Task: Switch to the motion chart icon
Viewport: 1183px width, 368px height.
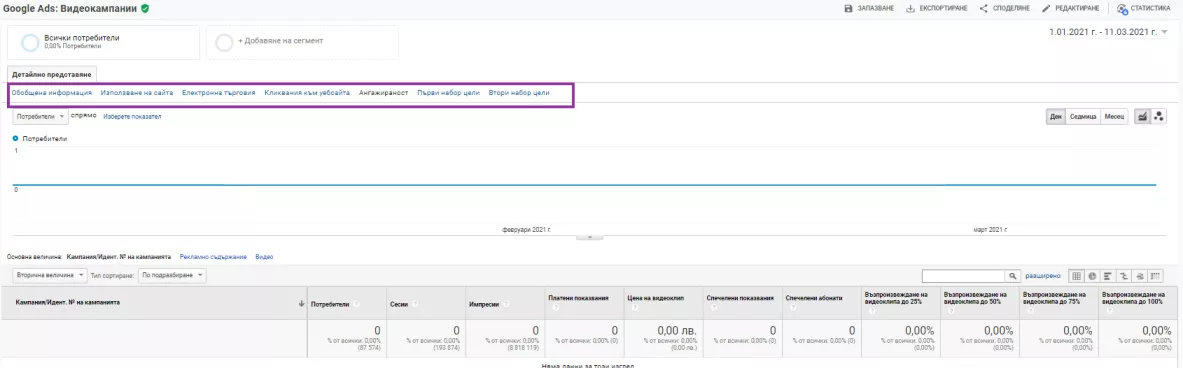Action: pyautogui.click(x=1159, y=117)
